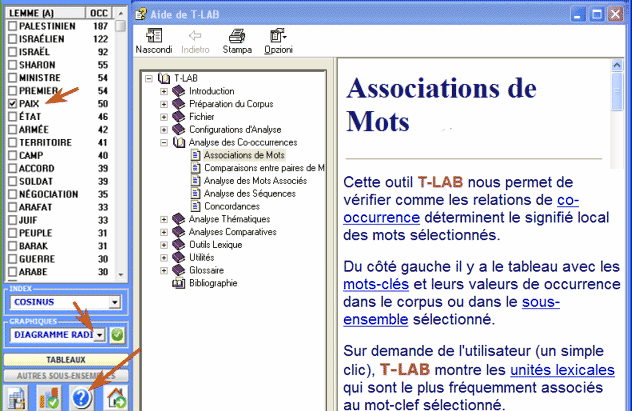
Task: Open Comparaisons entre paires topic
Action: coord(264,168)
